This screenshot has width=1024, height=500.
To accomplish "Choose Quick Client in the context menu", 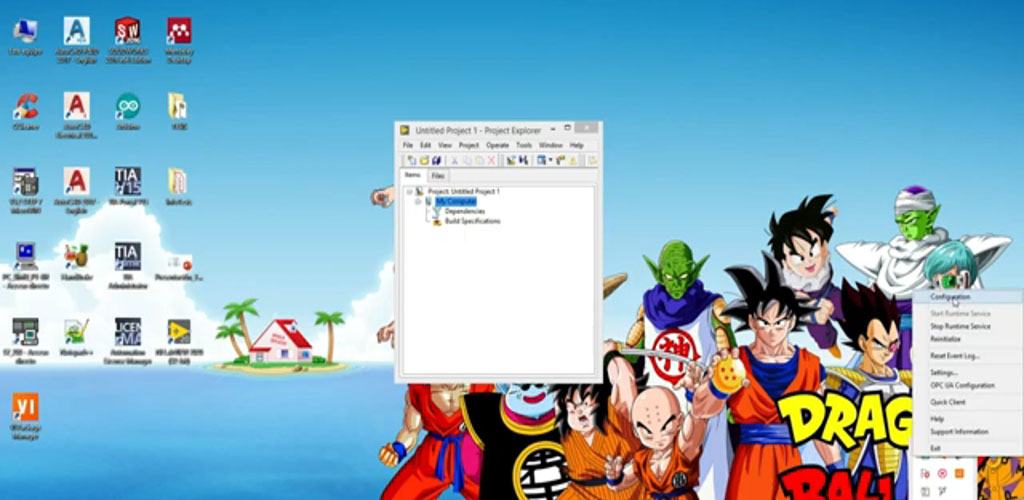I will click(x=948, y=402).
